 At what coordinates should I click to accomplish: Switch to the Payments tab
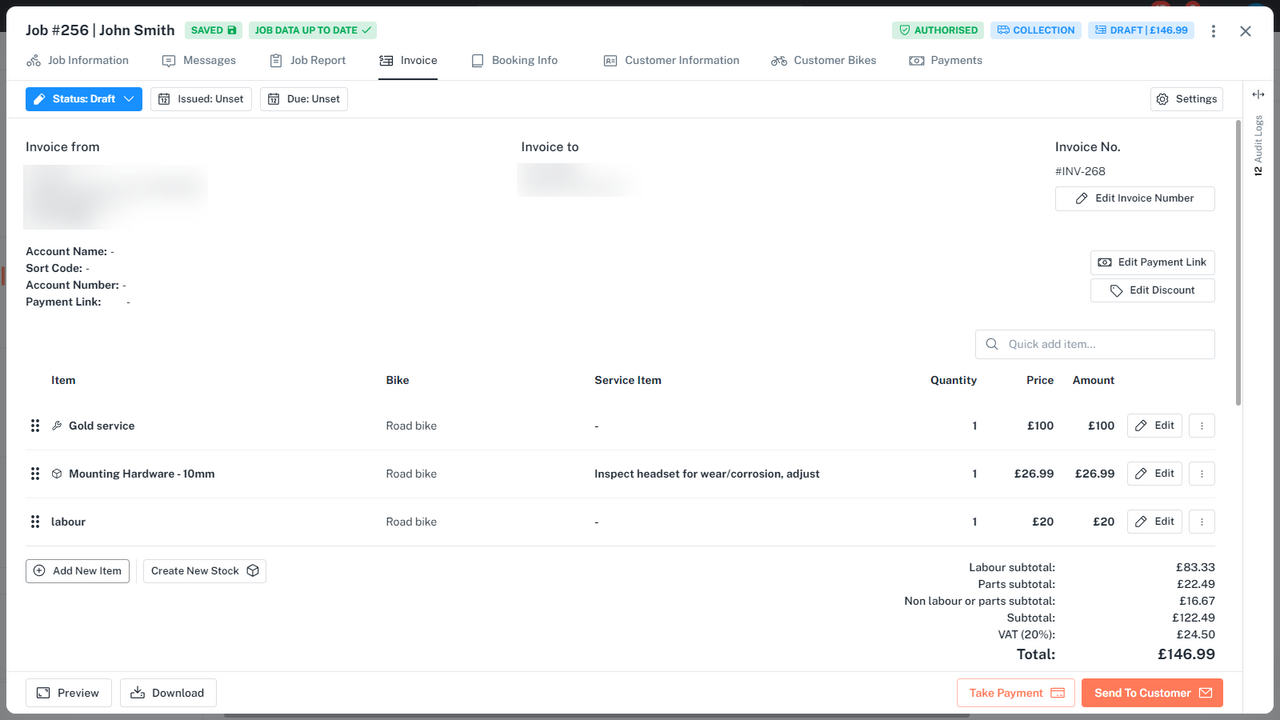tap(946, 61)
